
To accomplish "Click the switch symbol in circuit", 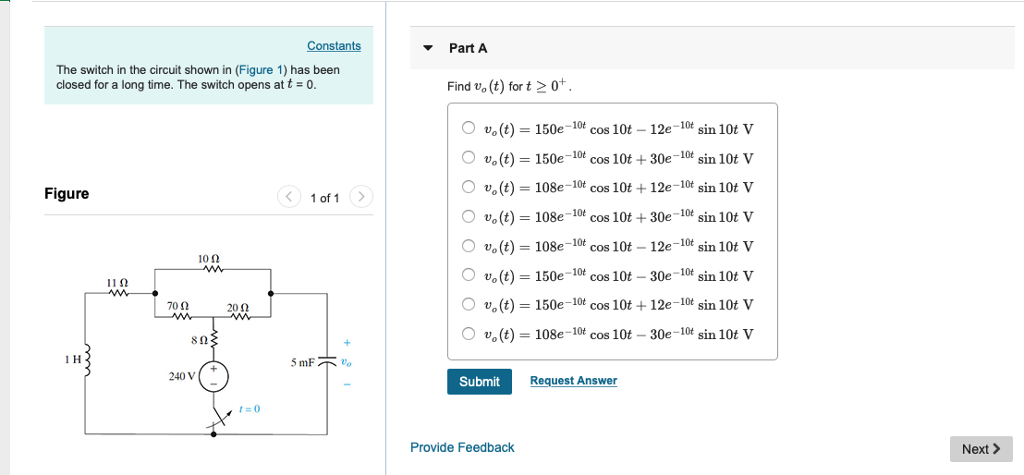I will pos(221,418).
